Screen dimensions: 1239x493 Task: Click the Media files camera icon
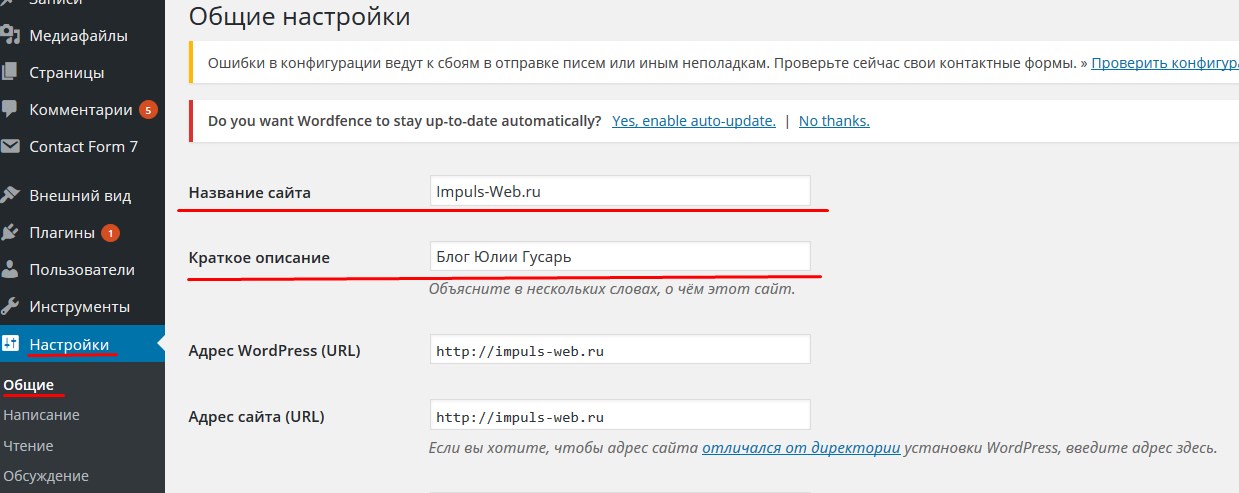click(10, 36)
